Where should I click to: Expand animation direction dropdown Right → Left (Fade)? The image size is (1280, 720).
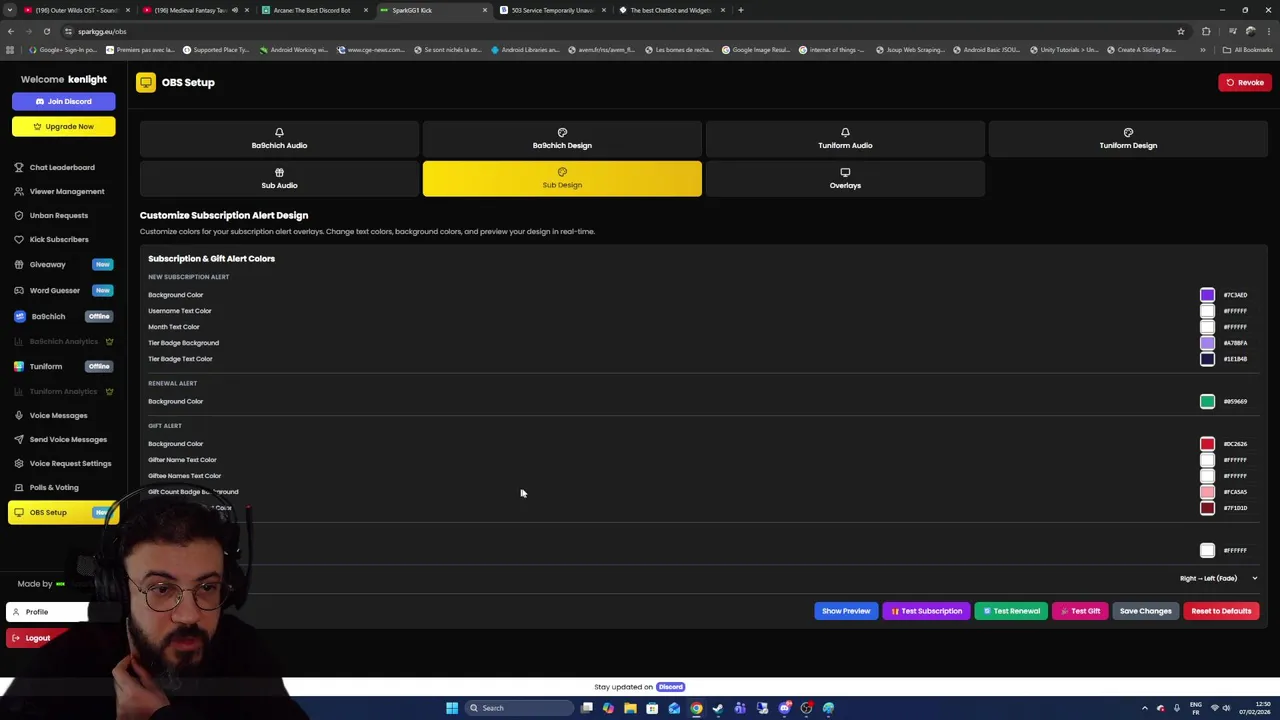(1218, 578)
